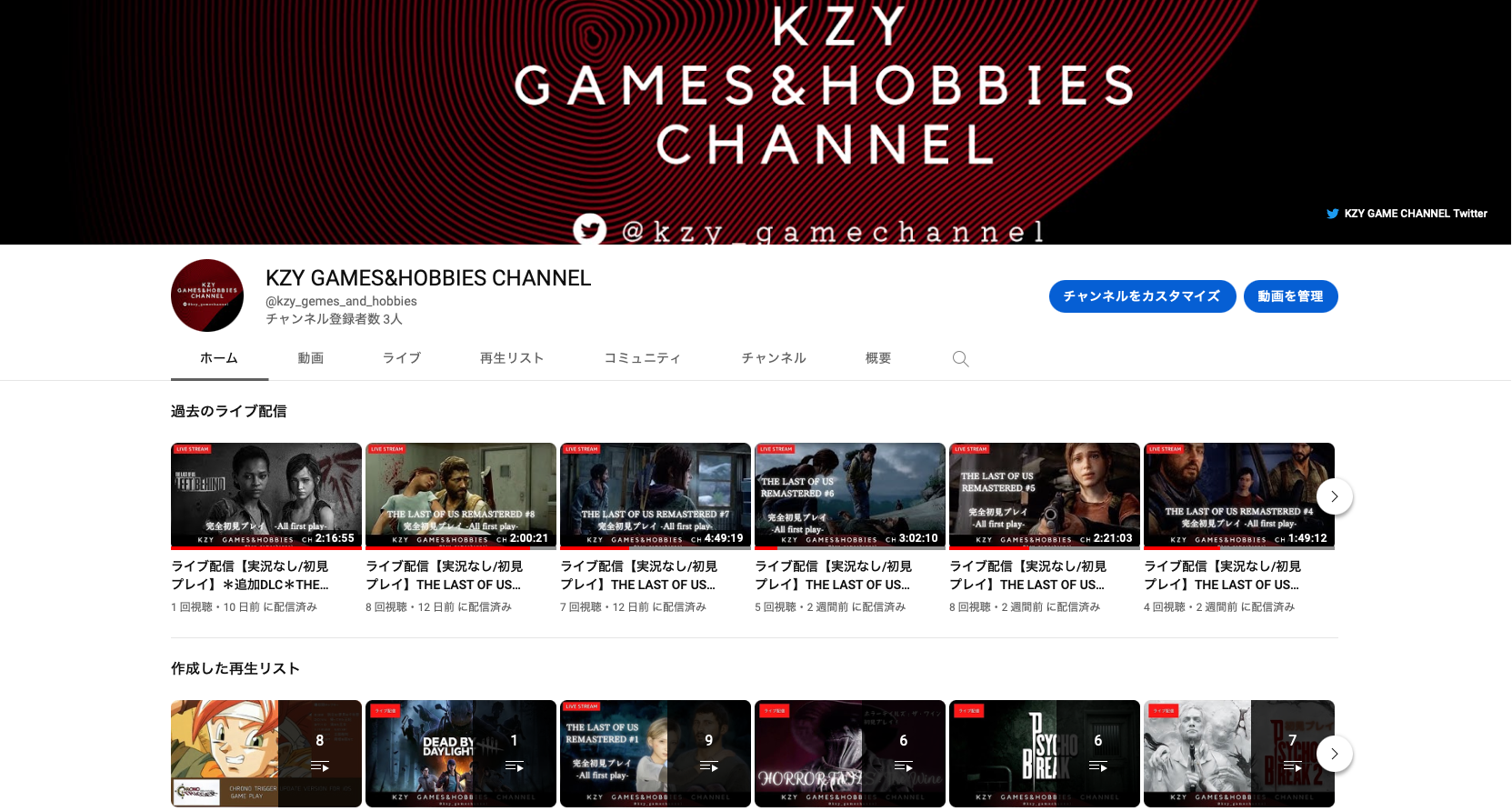This screenshot has width=1512, height=811.
Task: Expand created playlists row with next arrow
Action: click(x=1334, y=754)
